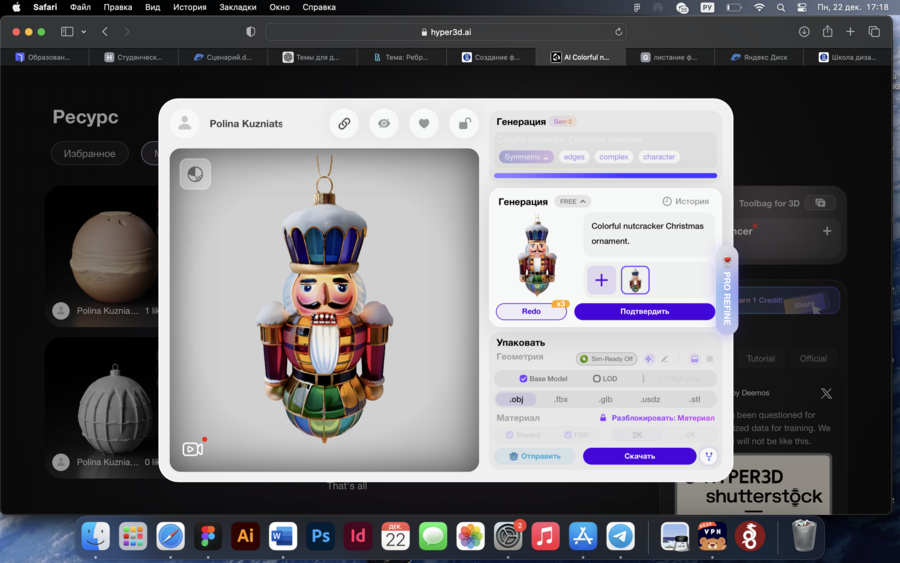Screen dimensions: 900x563
Task: Open generation История history
Action: pos(685,201)
